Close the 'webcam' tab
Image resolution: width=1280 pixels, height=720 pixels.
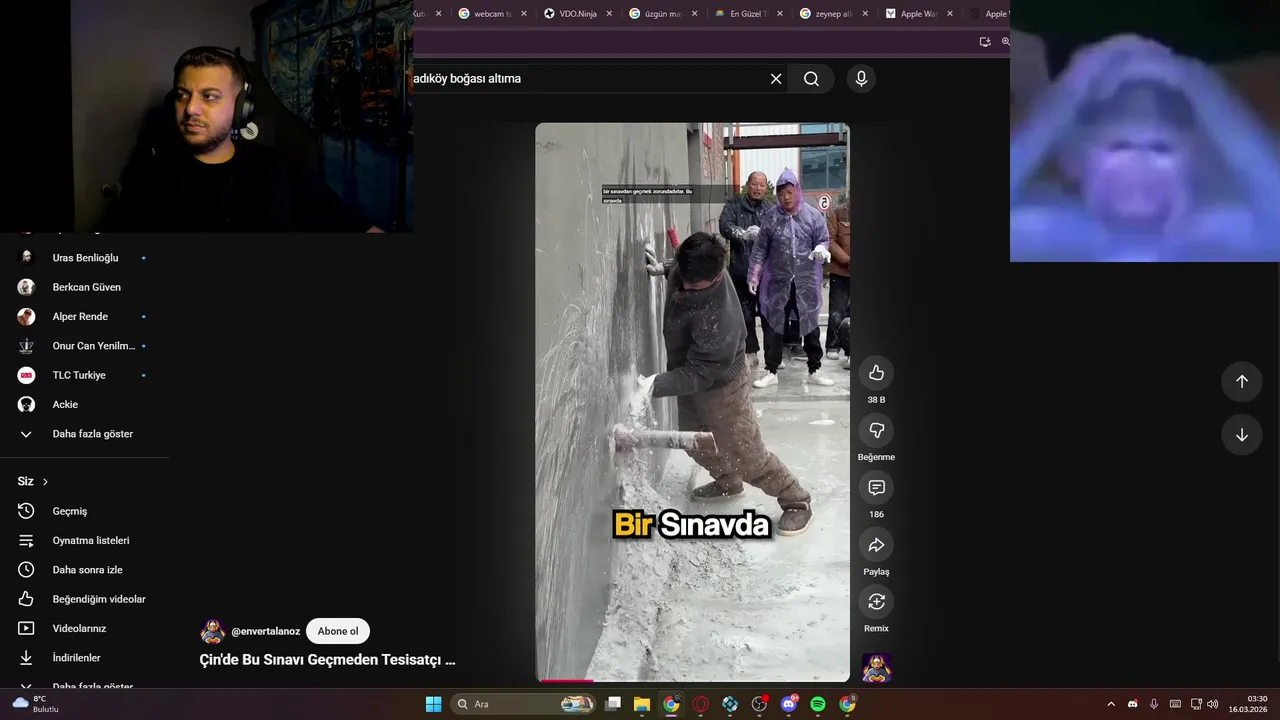pos(523,14)
